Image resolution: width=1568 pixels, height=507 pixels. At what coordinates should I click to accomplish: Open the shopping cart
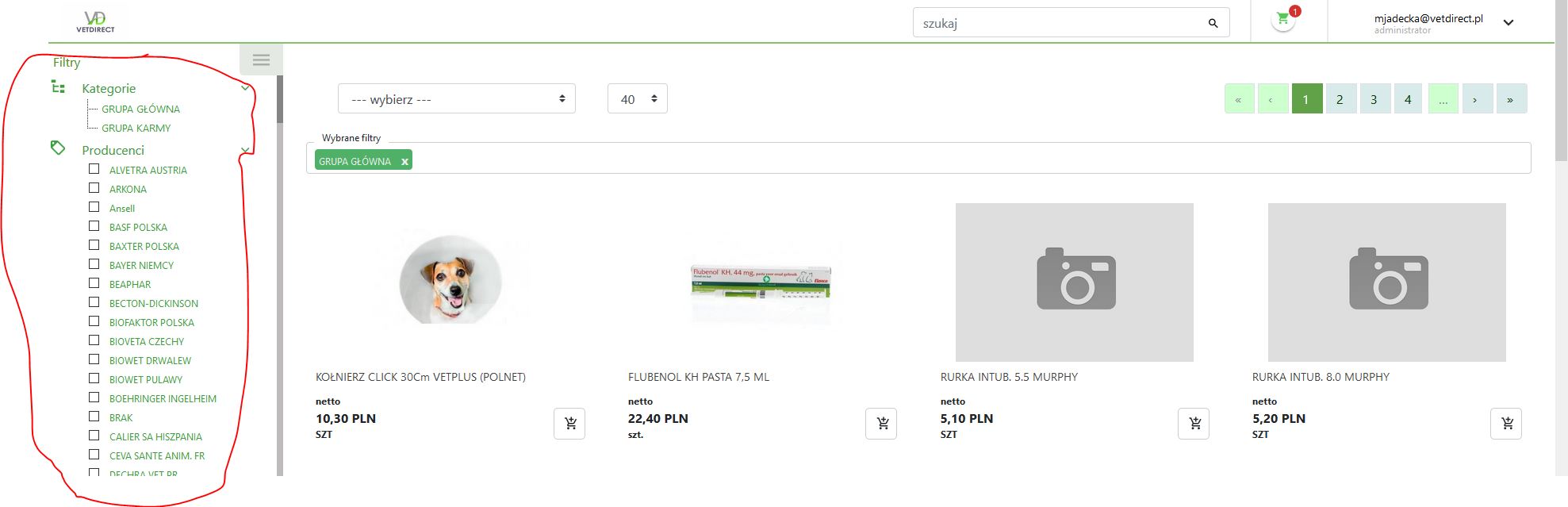[x=1282, y=19]
